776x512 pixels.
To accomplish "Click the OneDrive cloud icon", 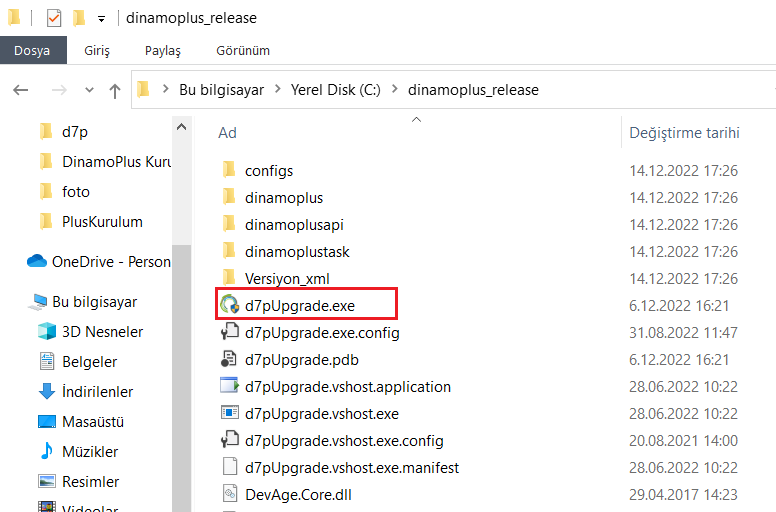I will [x=37, y=261].
